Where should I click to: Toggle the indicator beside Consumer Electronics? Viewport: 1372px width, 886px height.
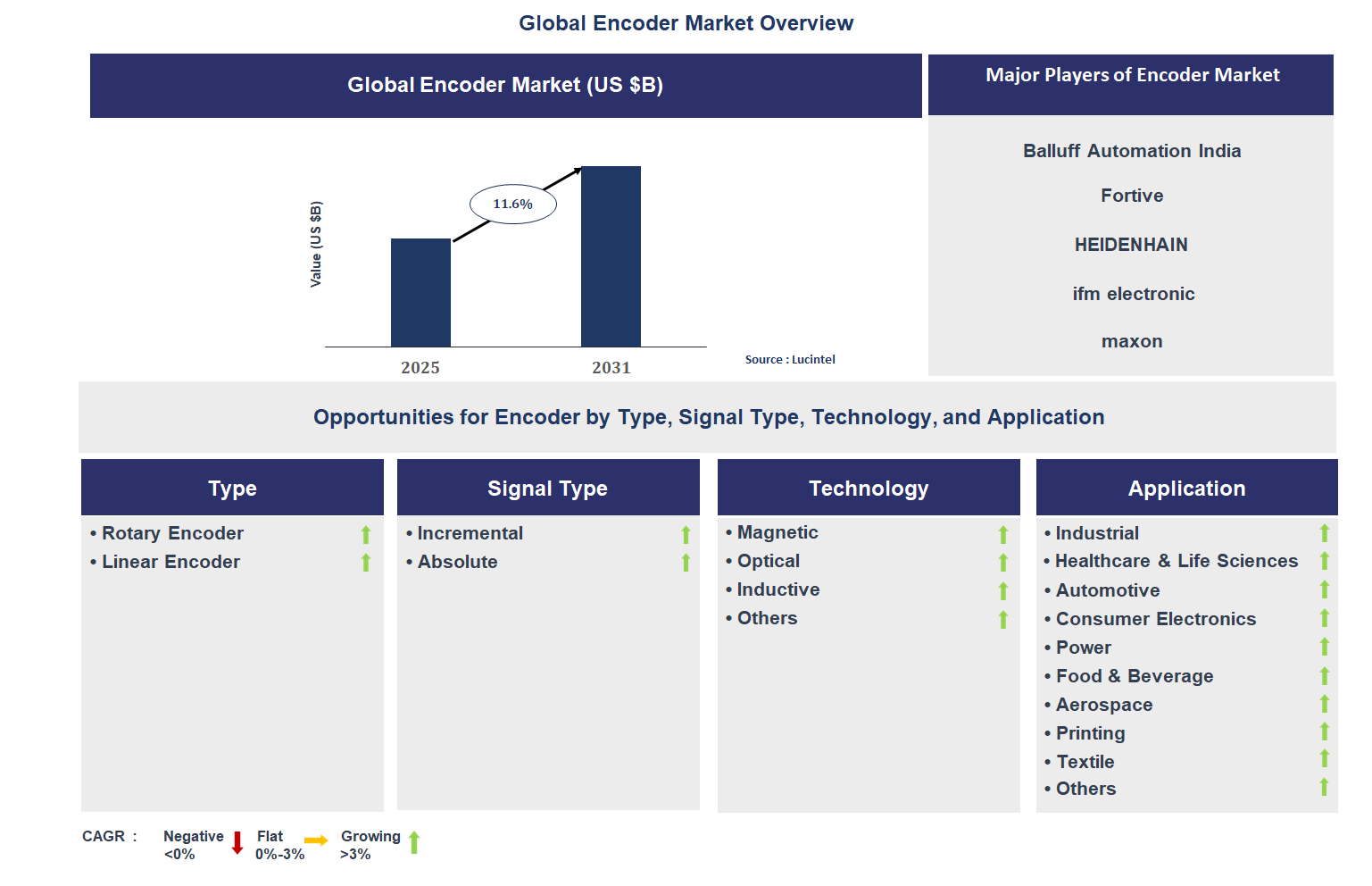click(1324, 618)
